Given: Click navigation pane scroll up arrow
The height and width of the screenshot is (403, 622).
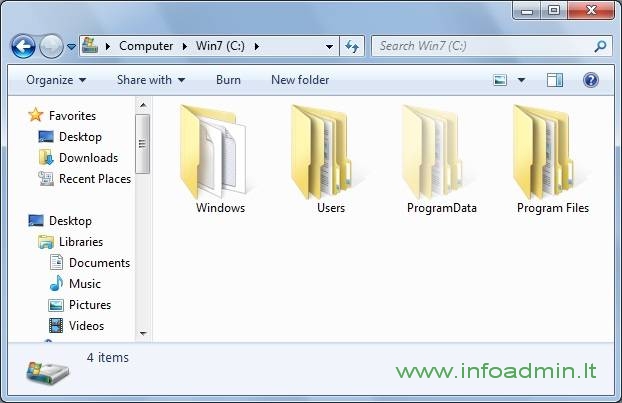Looking at the screenshot, I should [143, 106].
